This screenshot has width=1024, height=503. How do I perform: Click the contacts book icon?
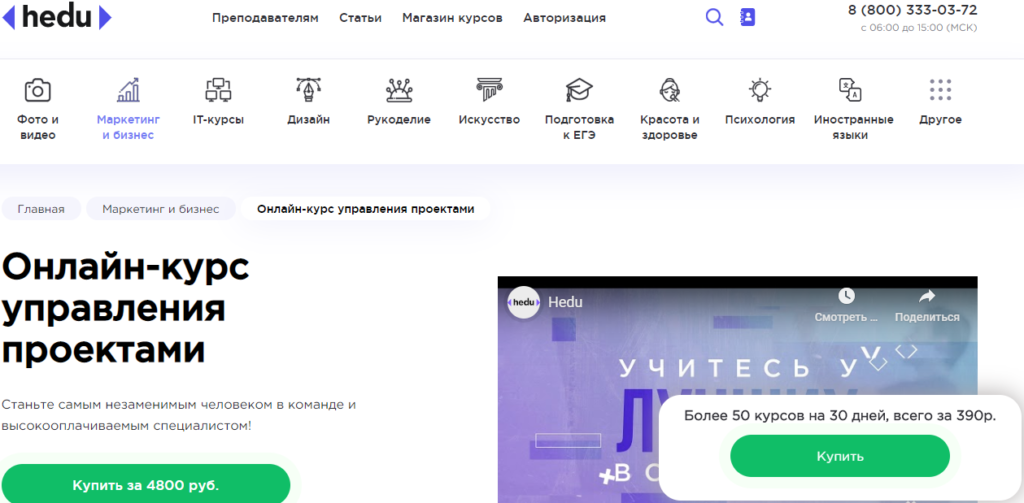747,17
